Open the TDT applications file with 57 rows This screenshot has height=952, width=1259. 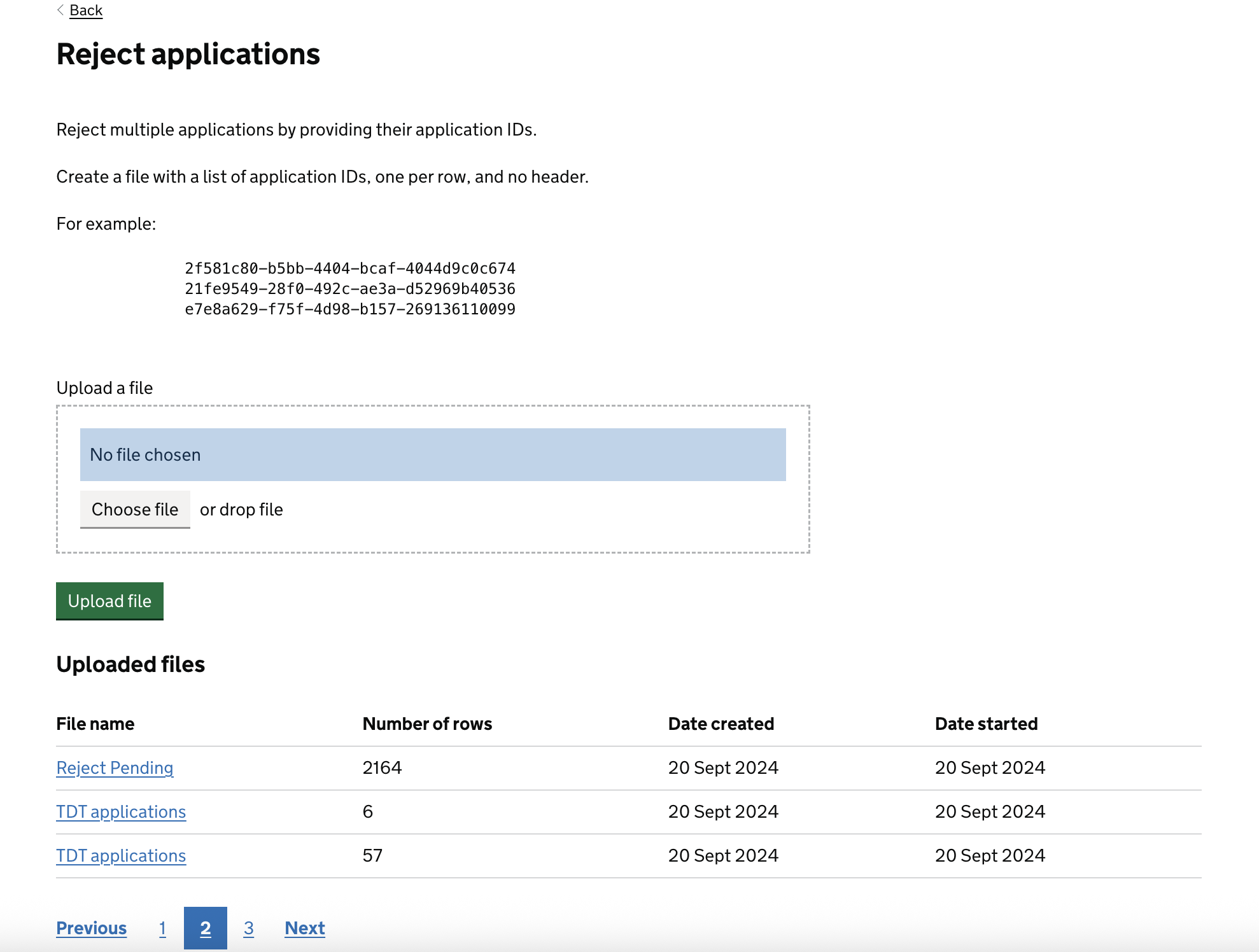pos(121,856)
